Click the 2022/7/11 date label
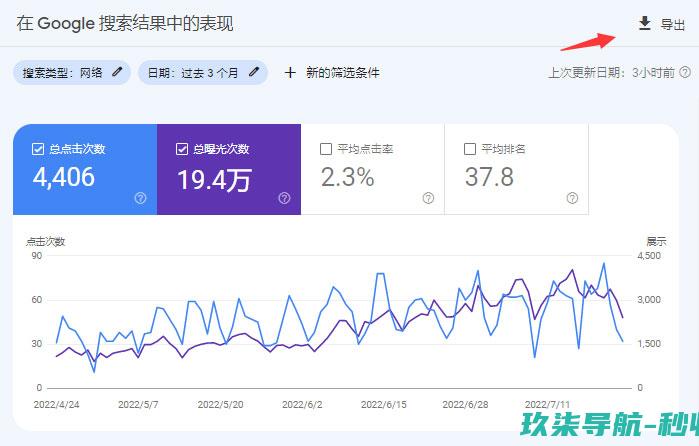This screenshot has height=446, width=699. coord(547,405)
